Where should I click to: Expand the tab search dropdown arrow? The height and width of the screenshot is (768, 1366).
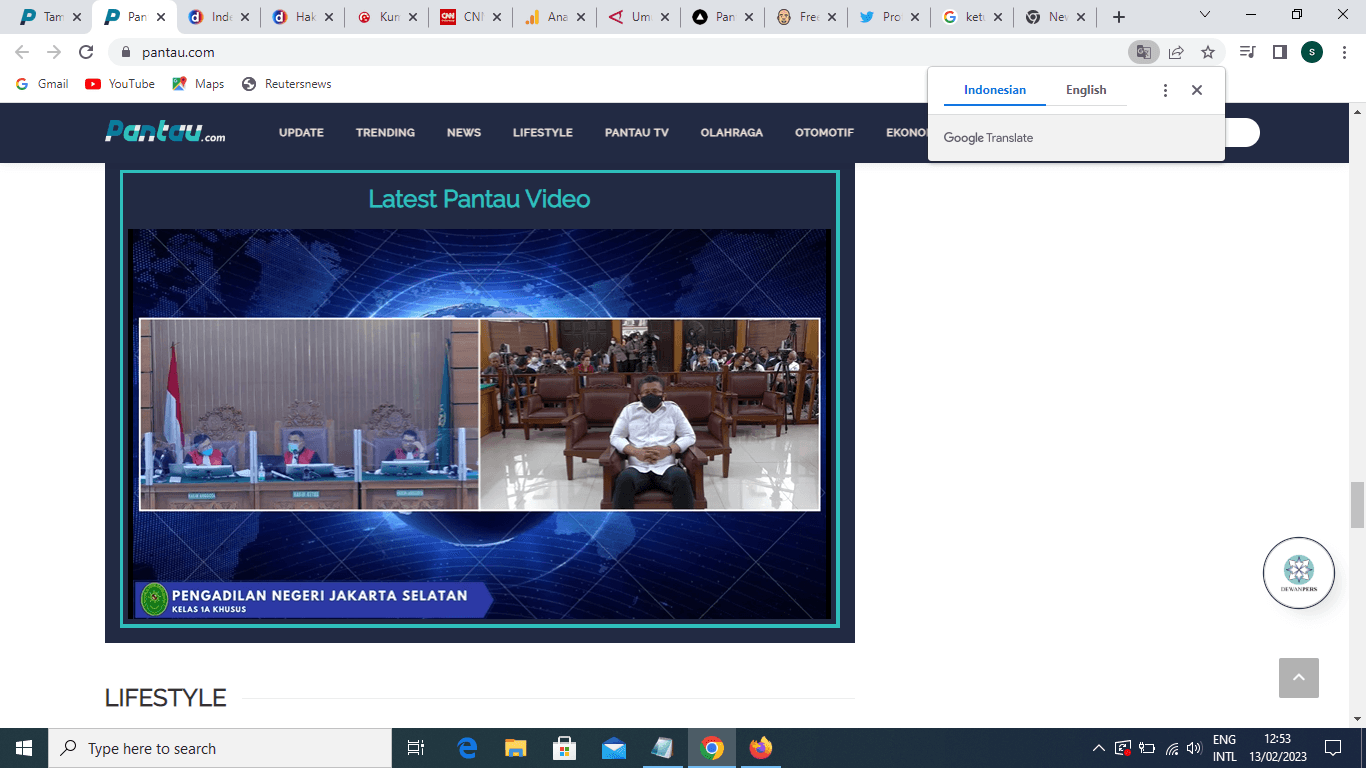pos(1205,16)
